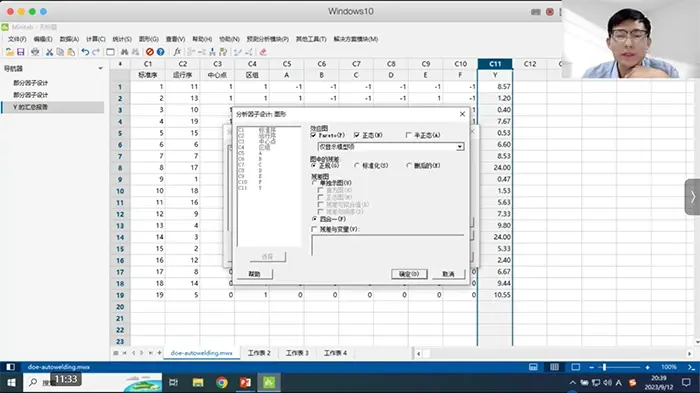Open Task View on the taskbar

click(173, 383)
